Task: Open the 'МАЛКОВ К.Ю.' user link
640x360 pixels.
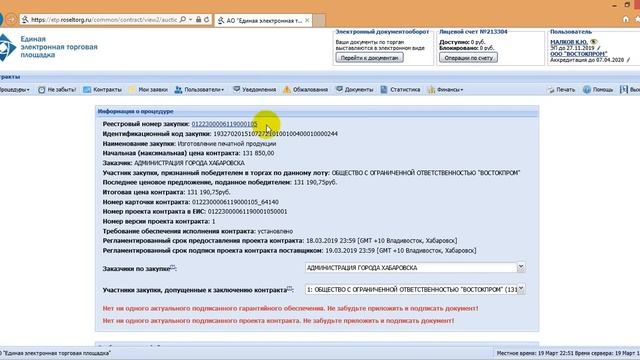Action: point(569,42)
